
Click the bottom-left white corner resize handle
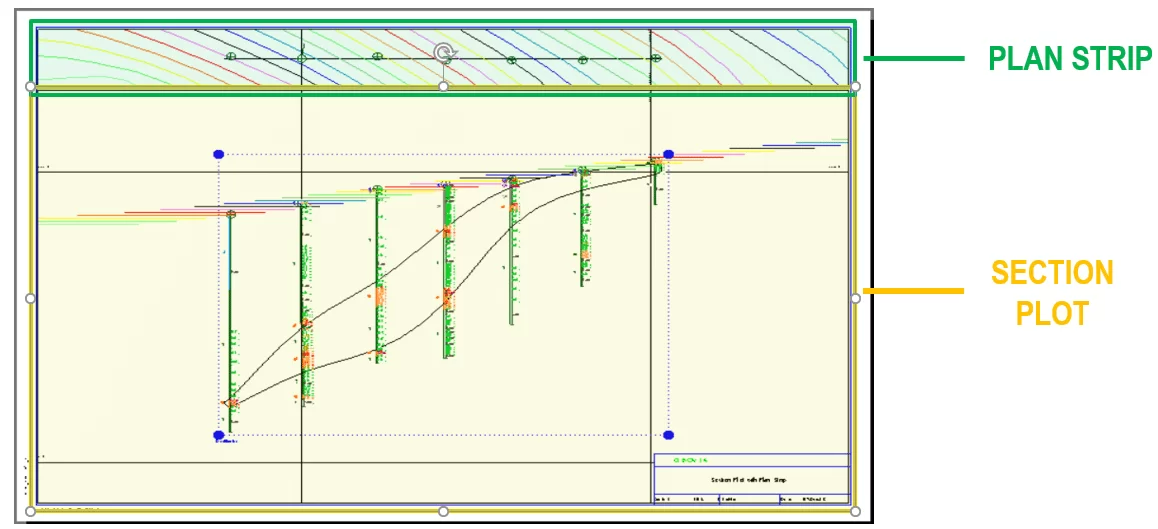tap(30, 512)
